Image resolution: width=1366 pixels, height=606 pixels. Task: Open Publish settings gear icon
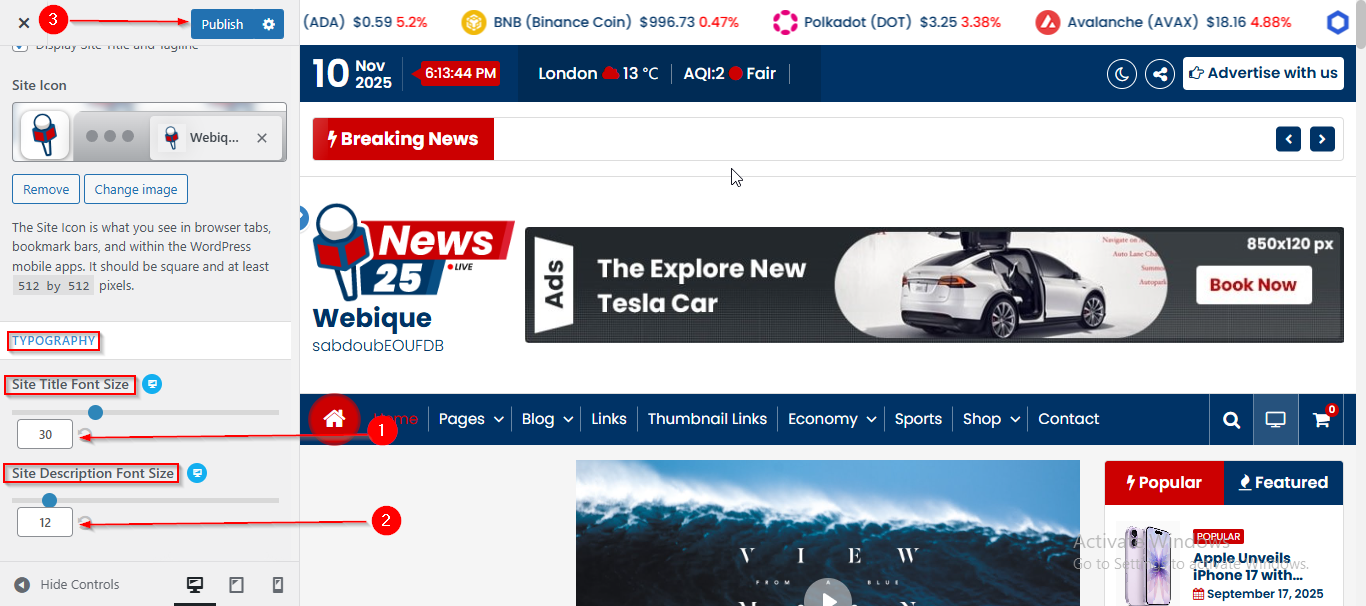click(268, 24)
